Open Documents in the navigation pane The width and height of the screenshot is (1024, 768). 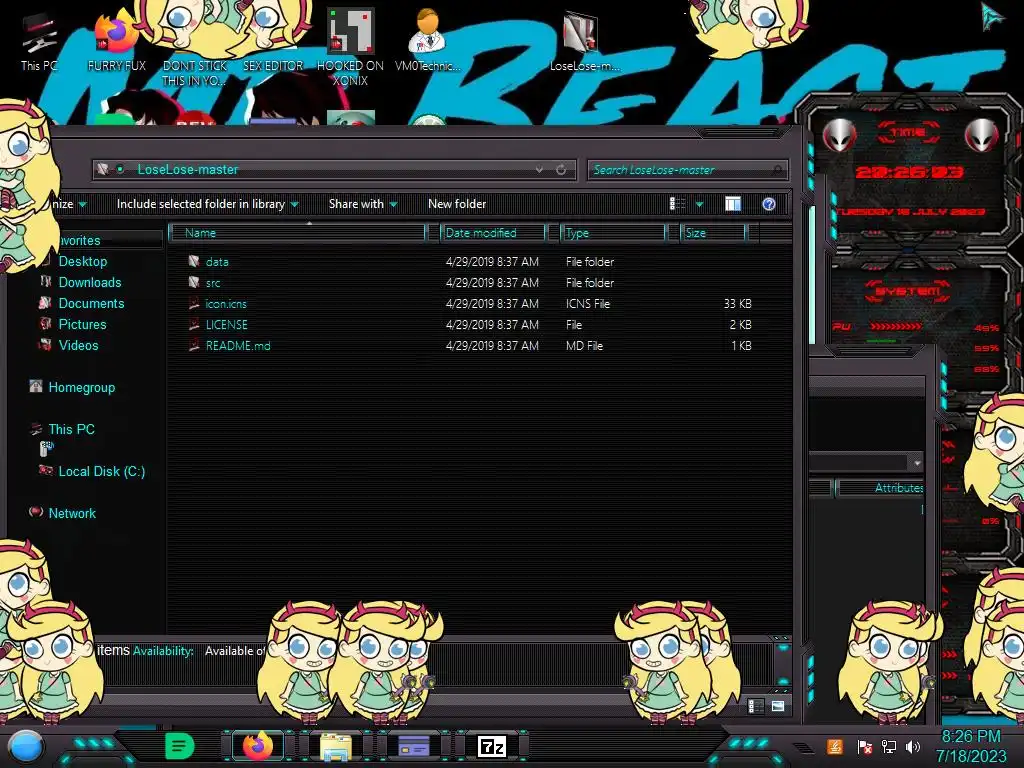91,303
